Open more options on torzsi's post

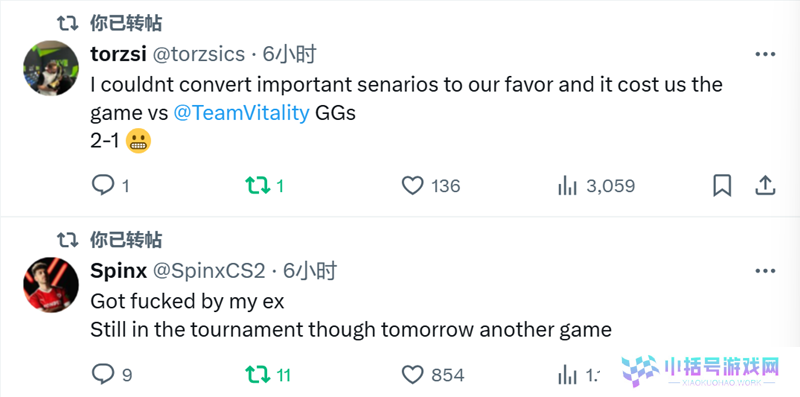pyautogui.click(x=765, y=55)
